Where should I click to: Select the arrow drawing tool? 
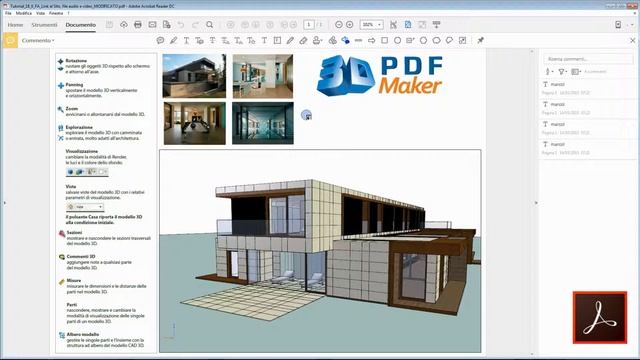coord(371,40)
